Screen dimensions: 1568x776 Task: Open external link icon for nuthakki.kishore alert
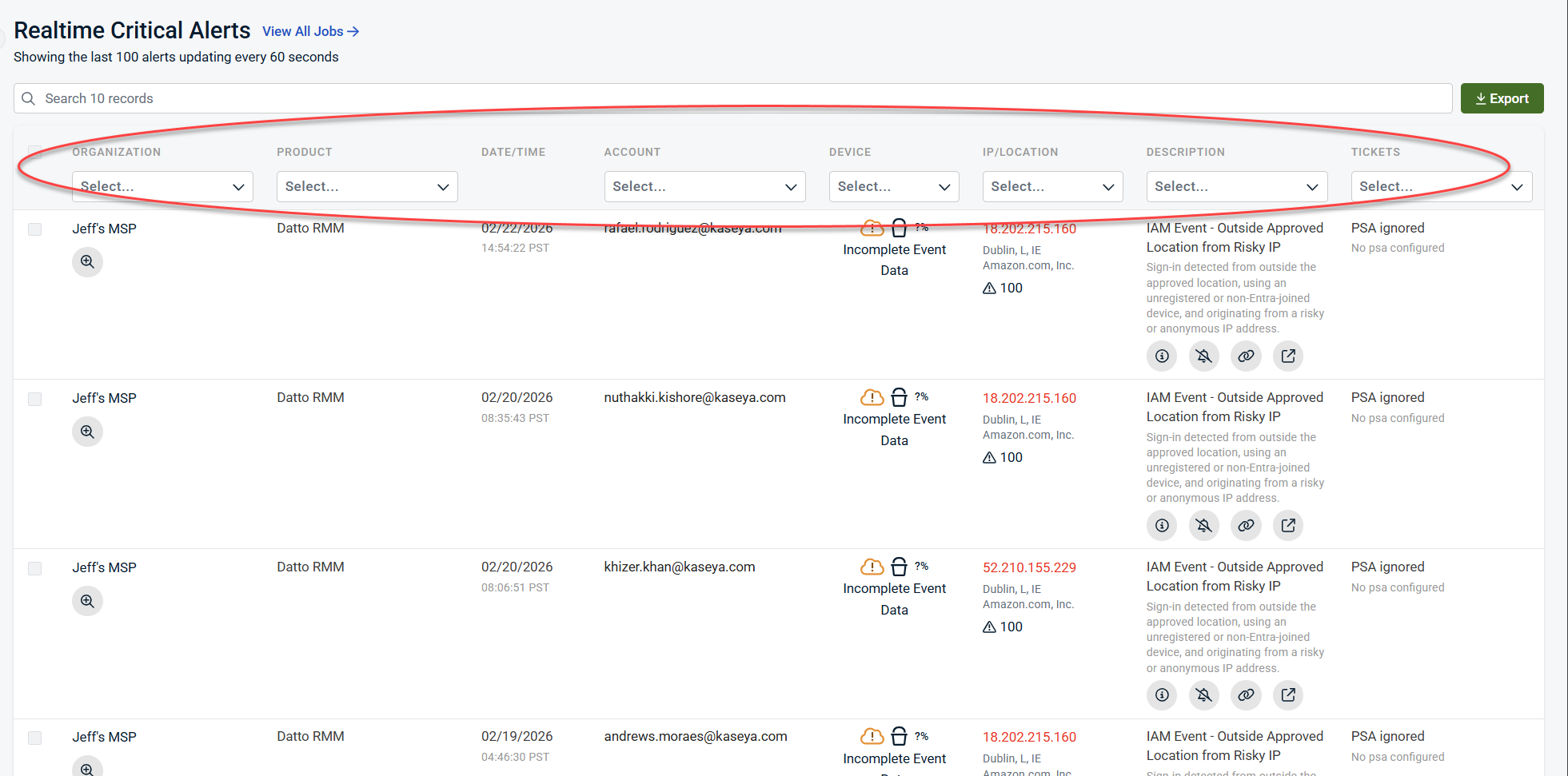click(1287, 526)
